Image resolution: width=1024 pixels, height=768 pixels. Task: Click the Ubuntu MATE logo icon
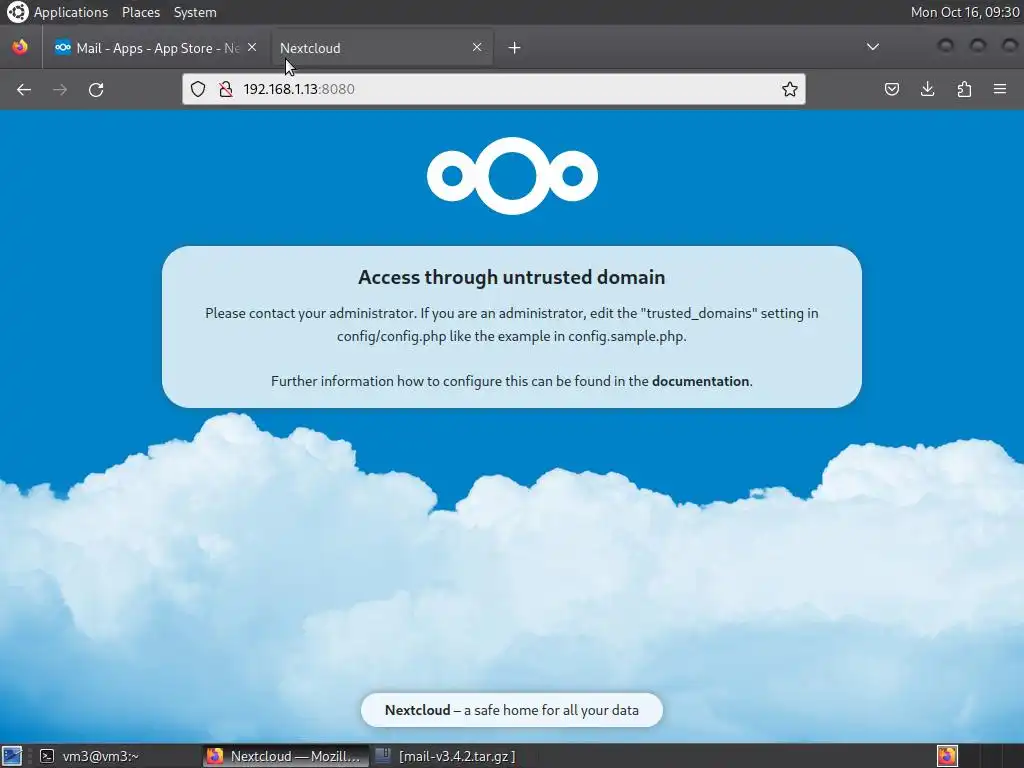point(17,12)
